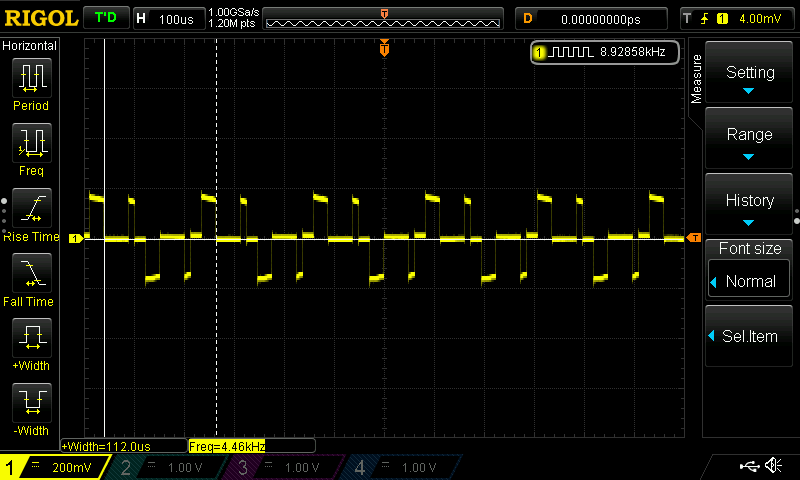Click the solid vertical measurement cursor
The height and width of the screenshot is (480, 800).
[x=105, y=238]
